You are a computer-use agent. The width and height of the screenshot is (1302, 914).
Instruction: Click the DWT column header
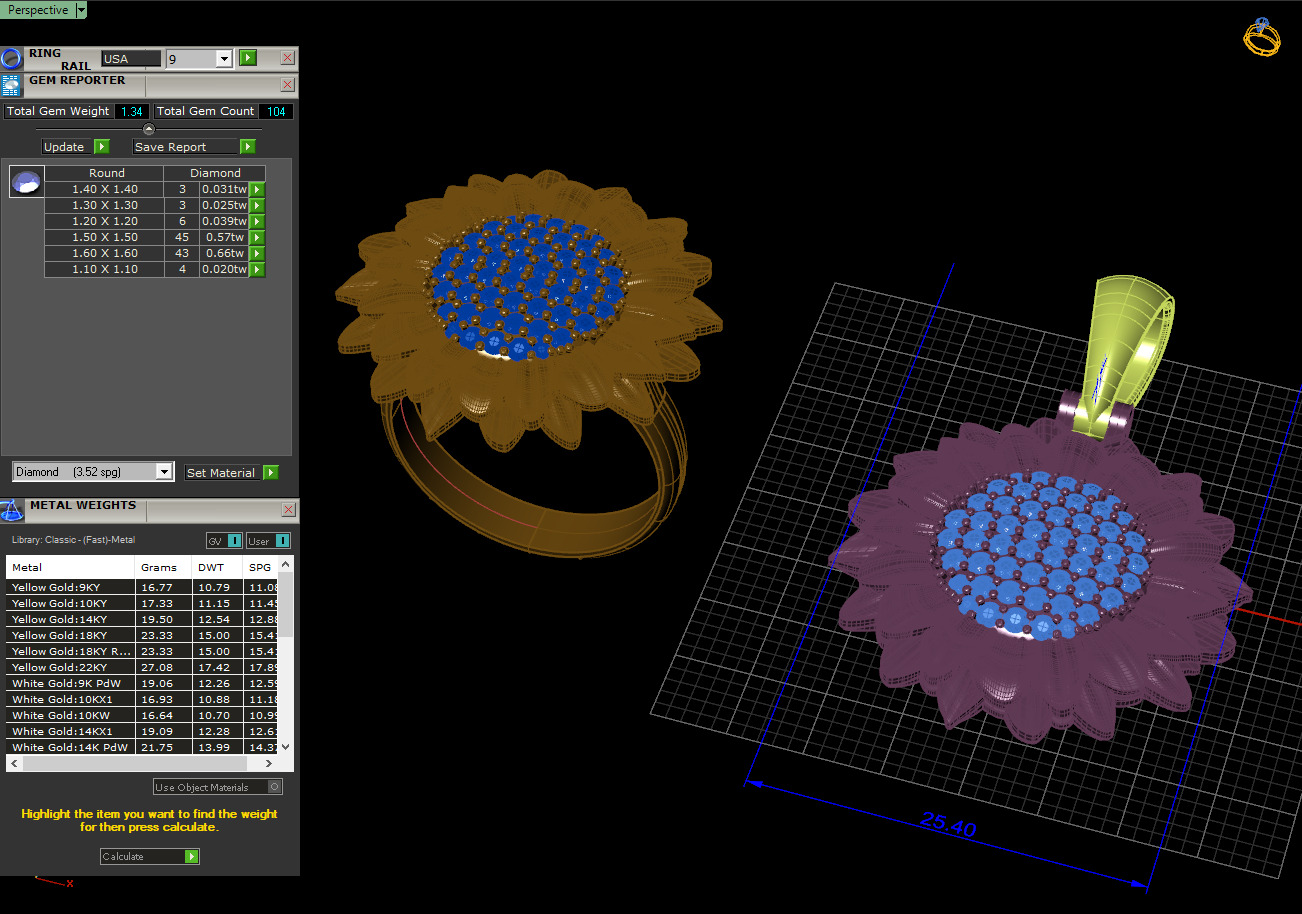click(218, 567)
